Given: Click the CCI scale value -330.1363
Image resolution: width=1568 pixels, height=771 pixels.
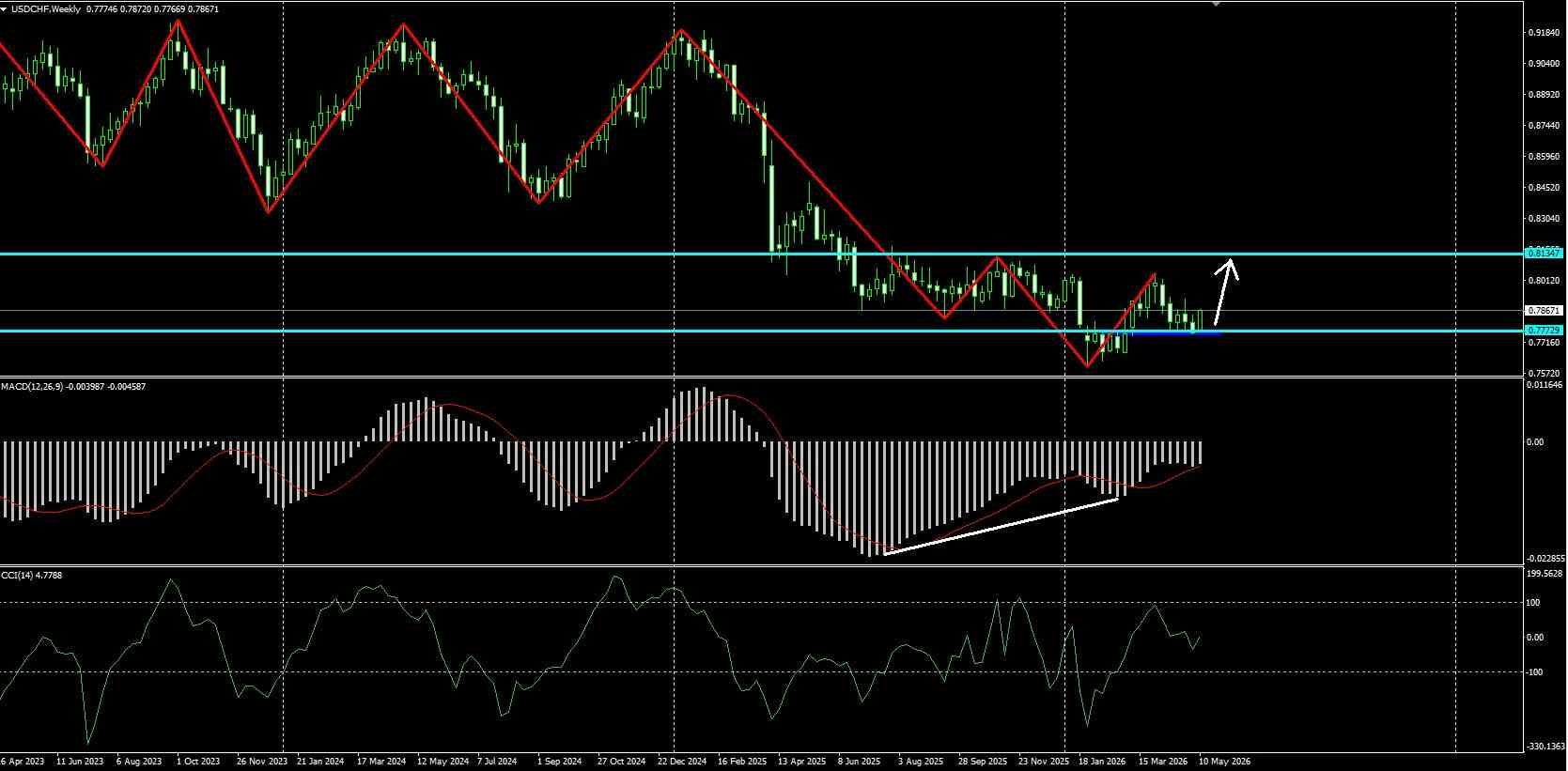Looking at the screenshot, I should click(1547, 747).
